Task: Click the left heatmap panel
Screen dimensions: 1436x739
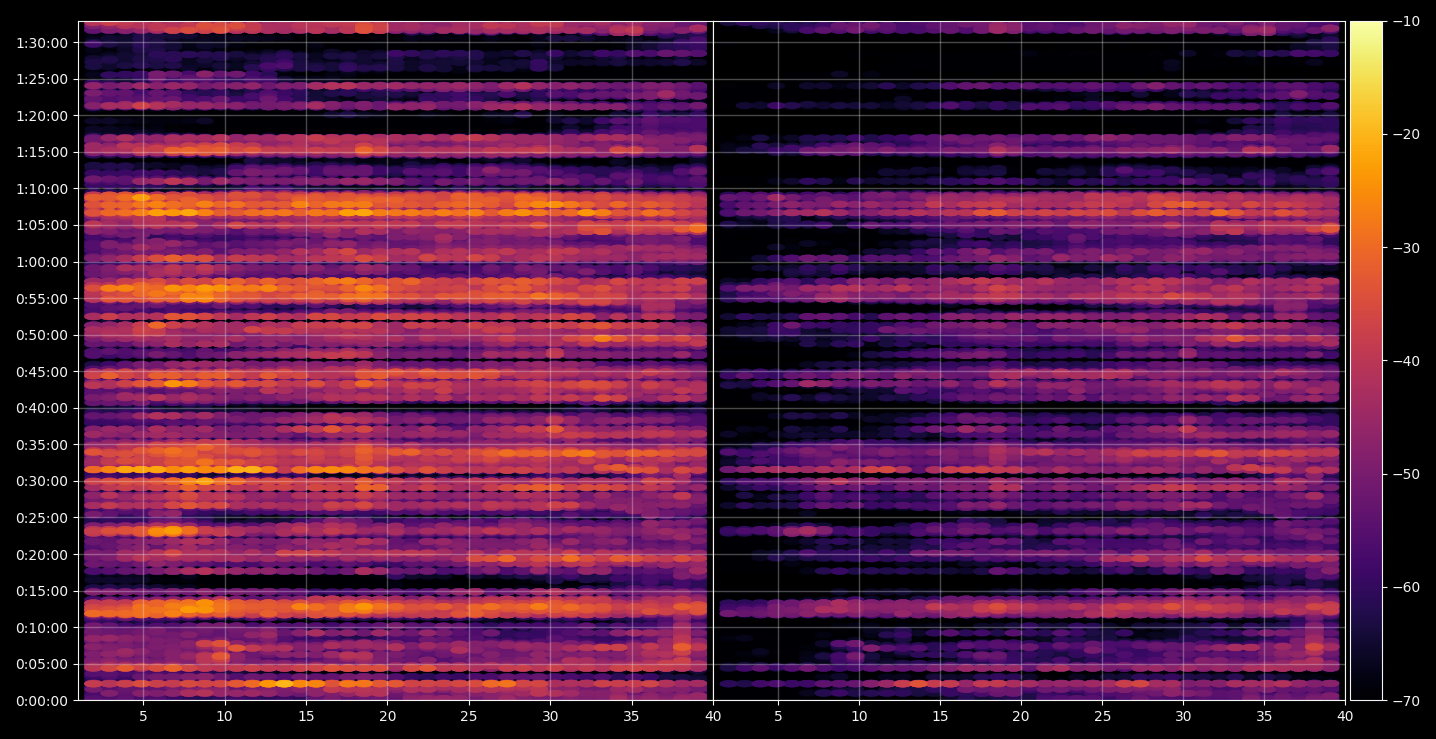Action: (x=395, y=361)
